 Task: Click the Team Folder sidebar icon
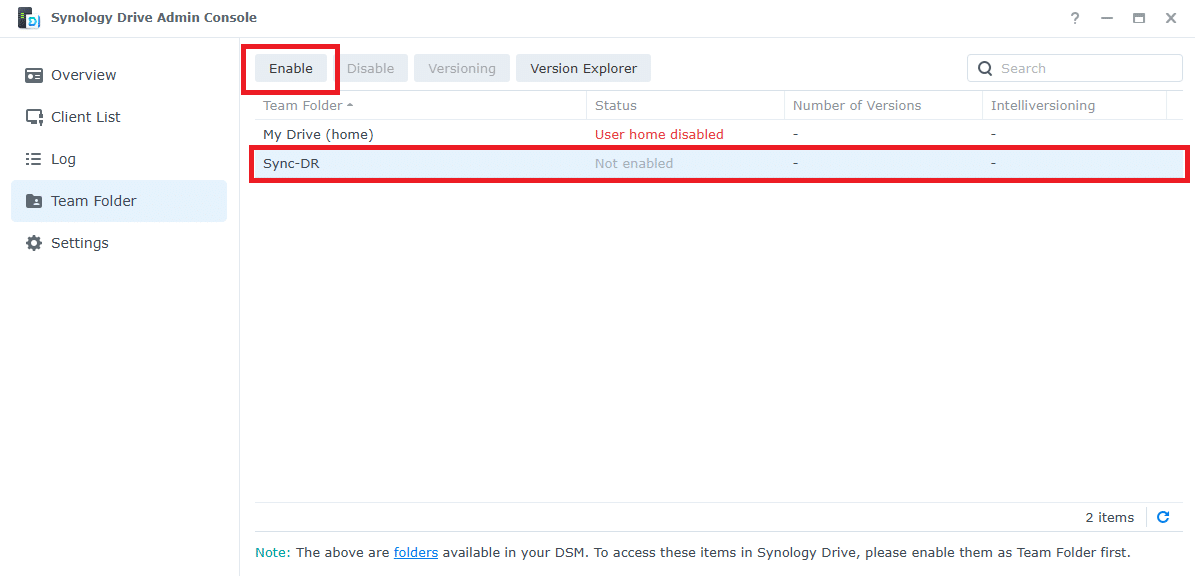34,201
